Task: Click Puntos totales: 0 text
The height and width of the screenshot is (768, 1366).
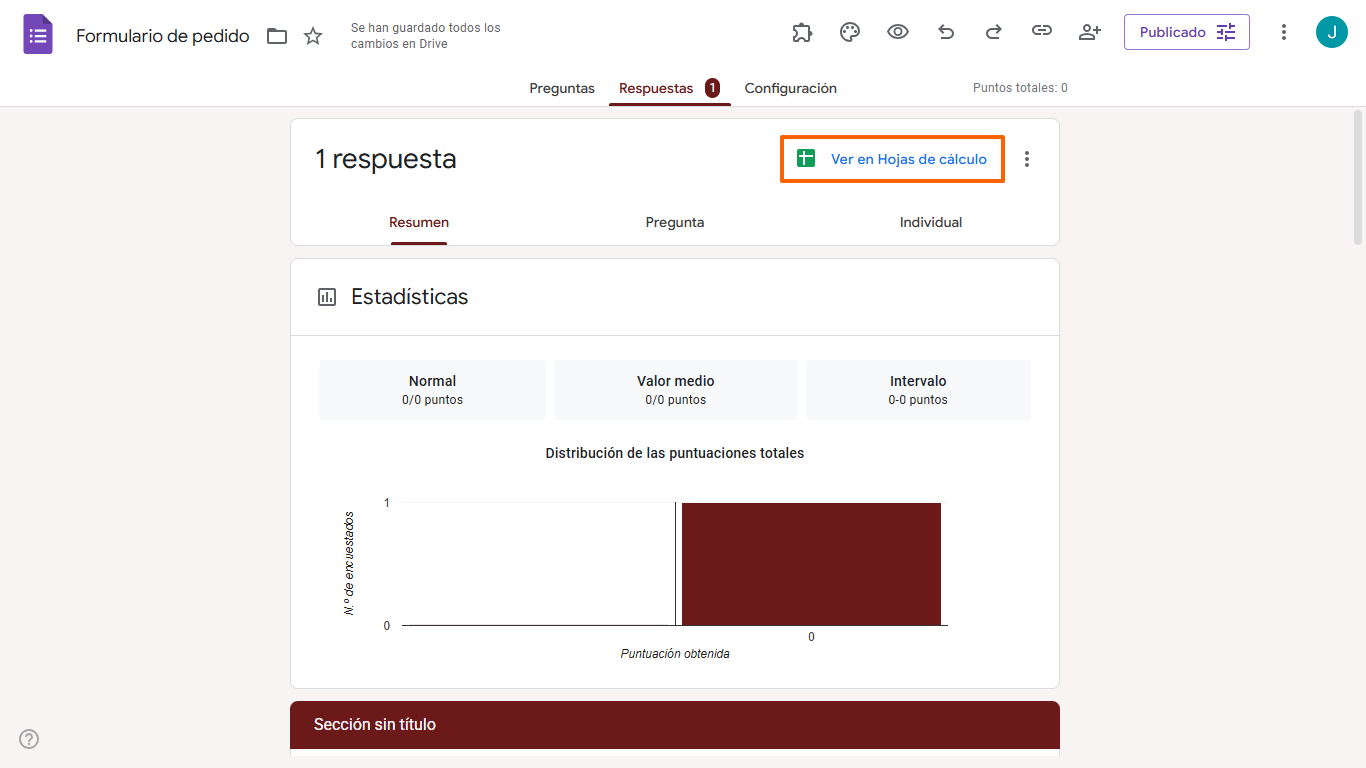Action: (1020, 88)
